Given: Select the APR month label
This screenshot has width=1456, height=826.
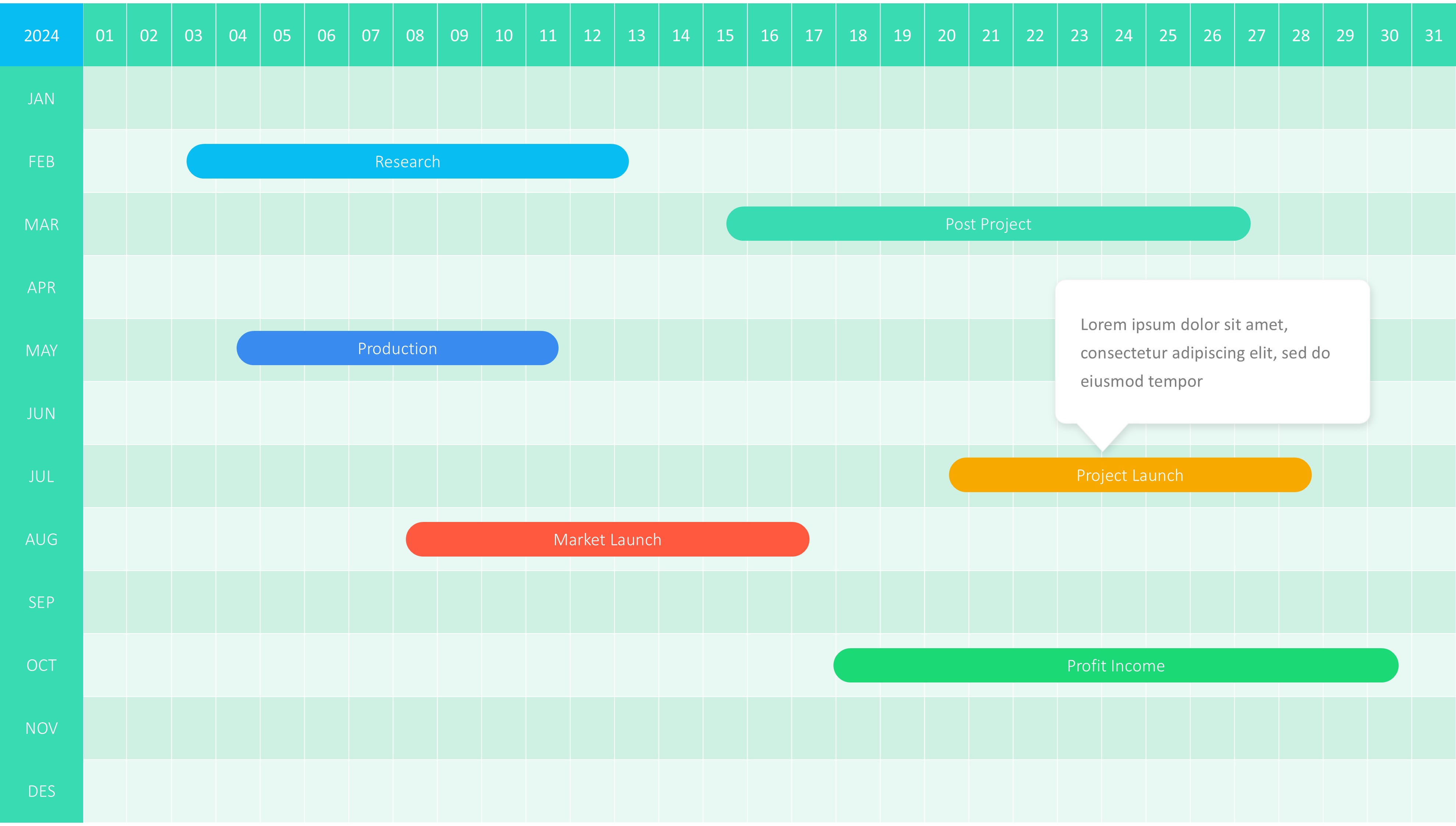Looking at the screenshot, I should (x=41, y=287).
